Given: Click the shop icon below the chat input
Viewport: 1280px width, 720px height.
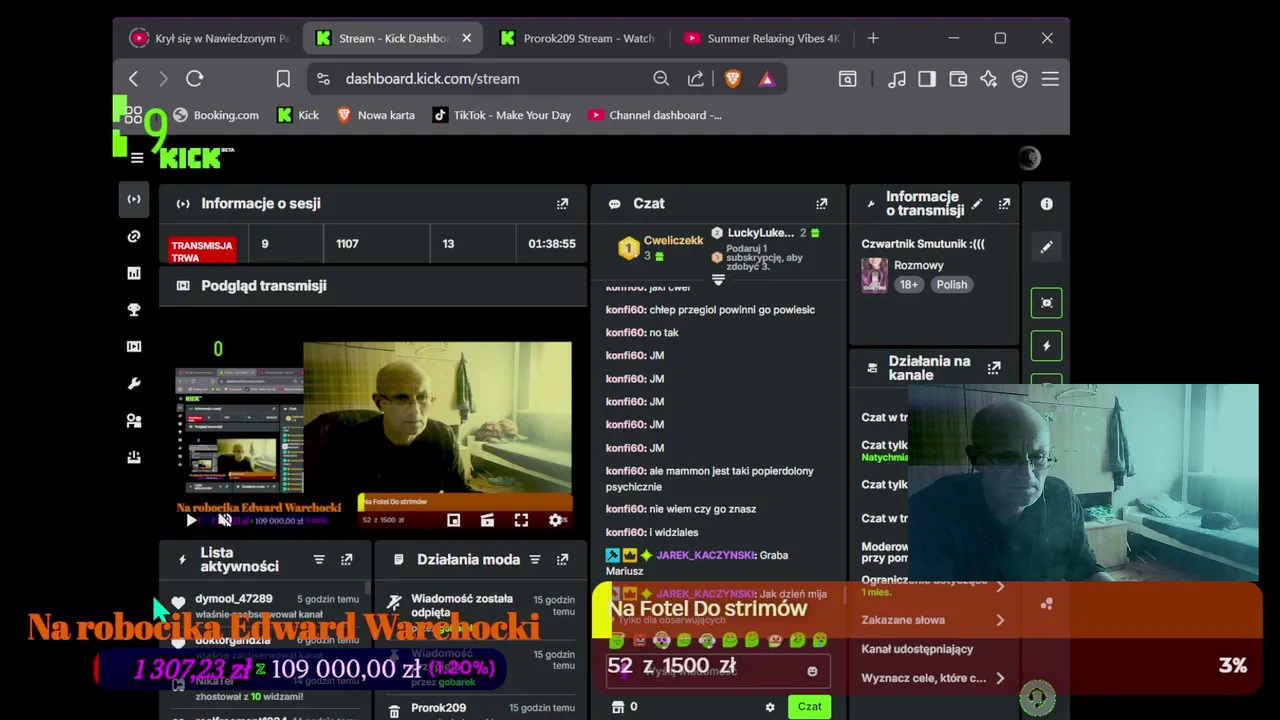Looking at the screenshot, I should (x=618, y=707).
